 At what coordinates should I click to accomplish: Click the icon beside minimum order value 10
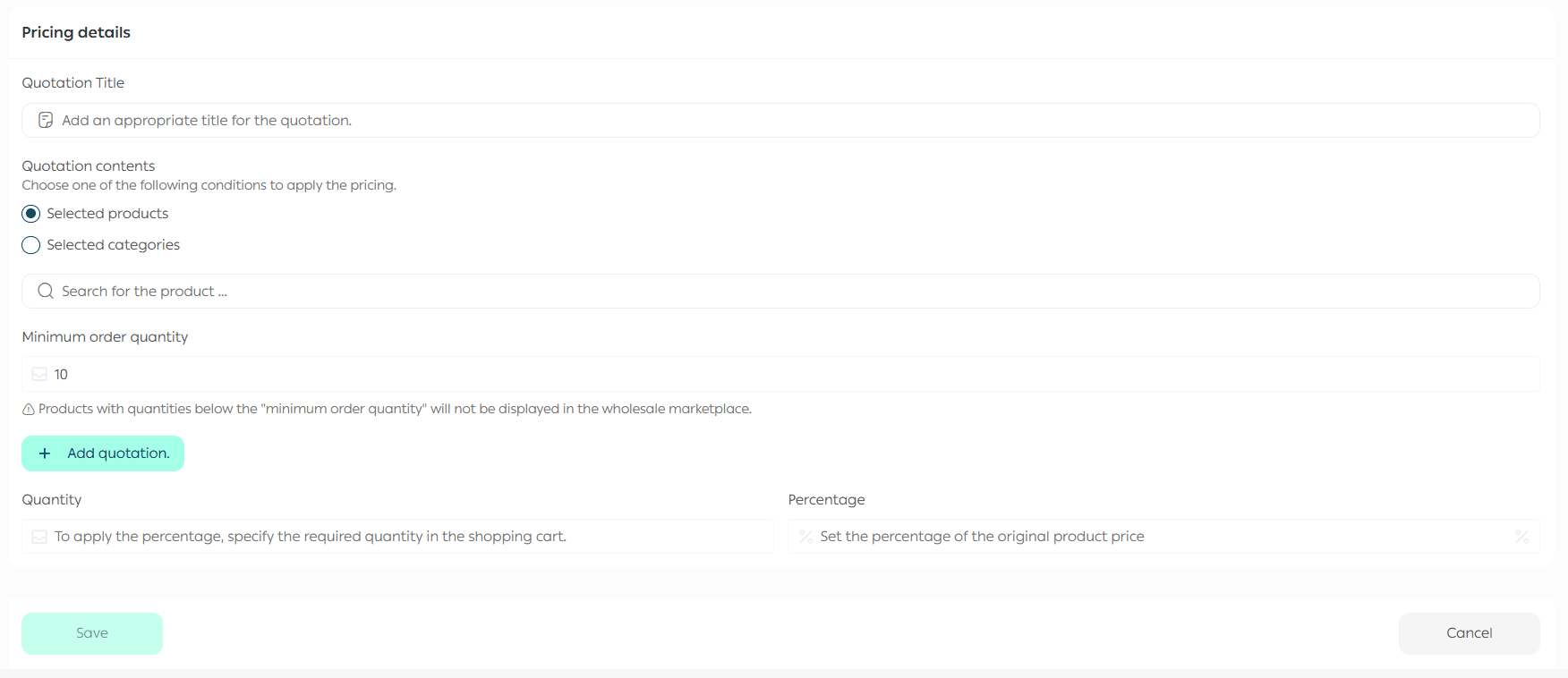pos(39,374)
